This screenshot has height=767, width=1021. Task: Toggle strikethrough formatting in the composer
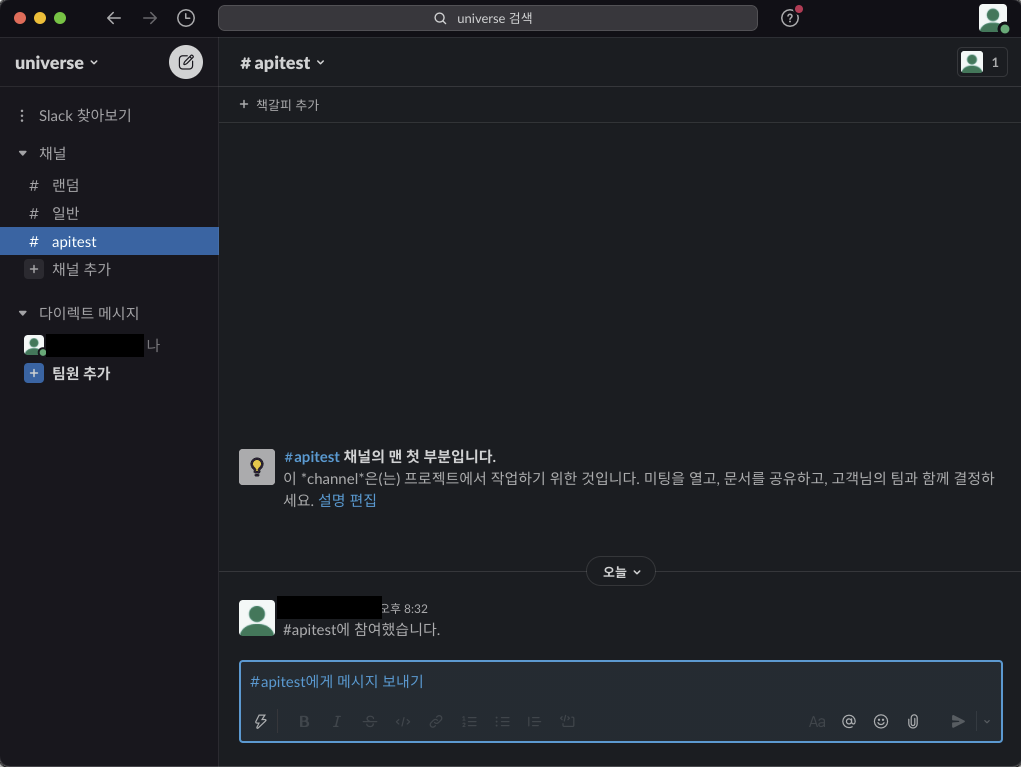point(370,721)
